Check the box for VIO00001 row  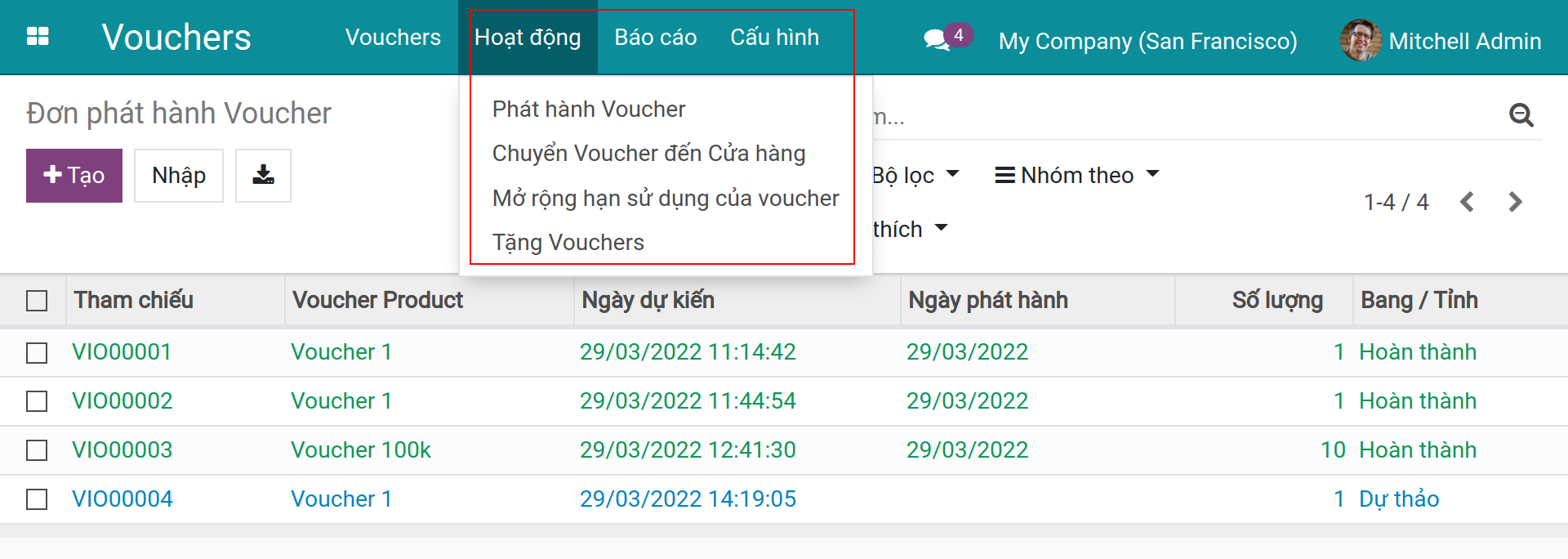pos(37,352)
